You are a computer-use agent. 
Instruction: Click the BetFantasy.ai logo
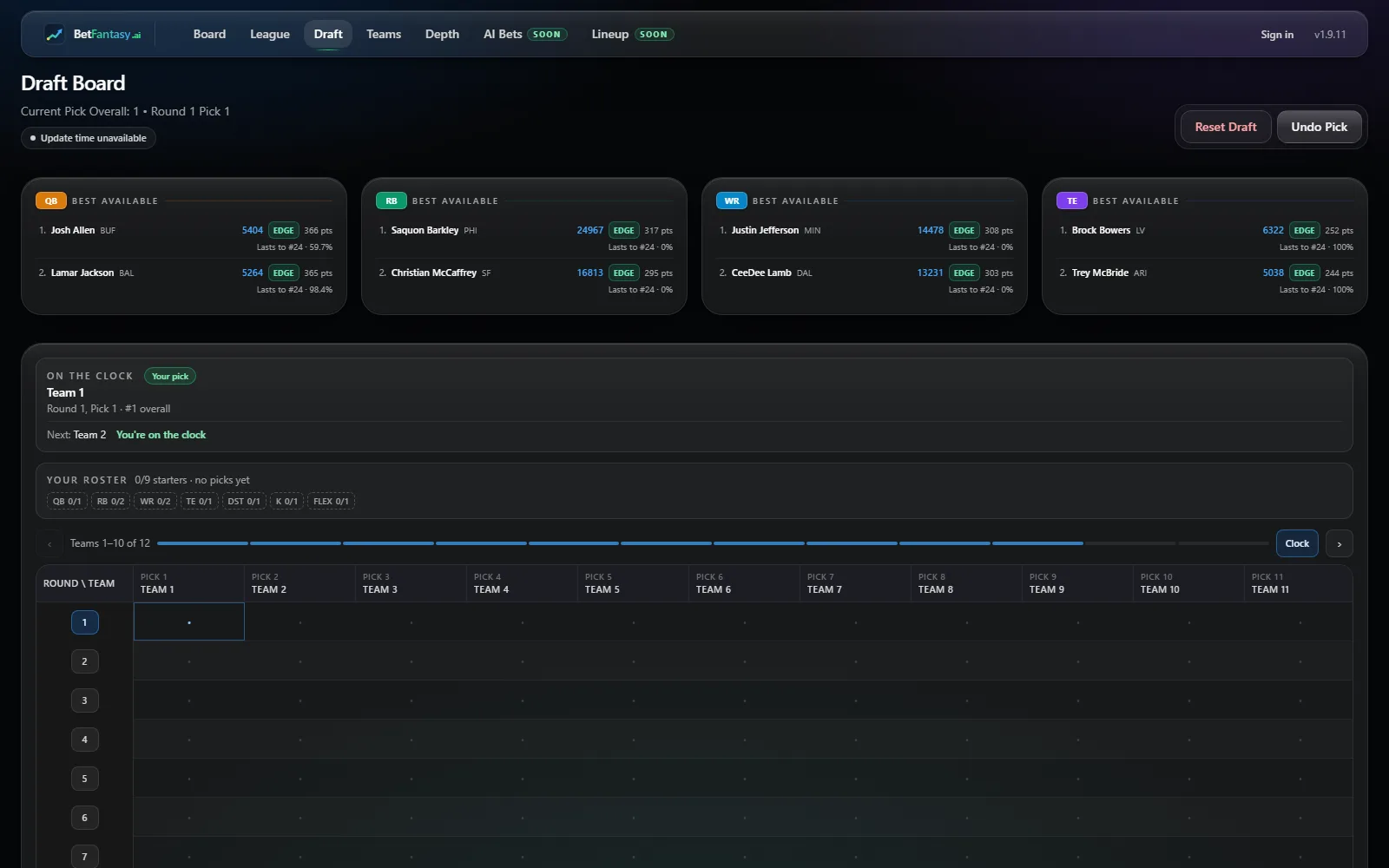93,35
